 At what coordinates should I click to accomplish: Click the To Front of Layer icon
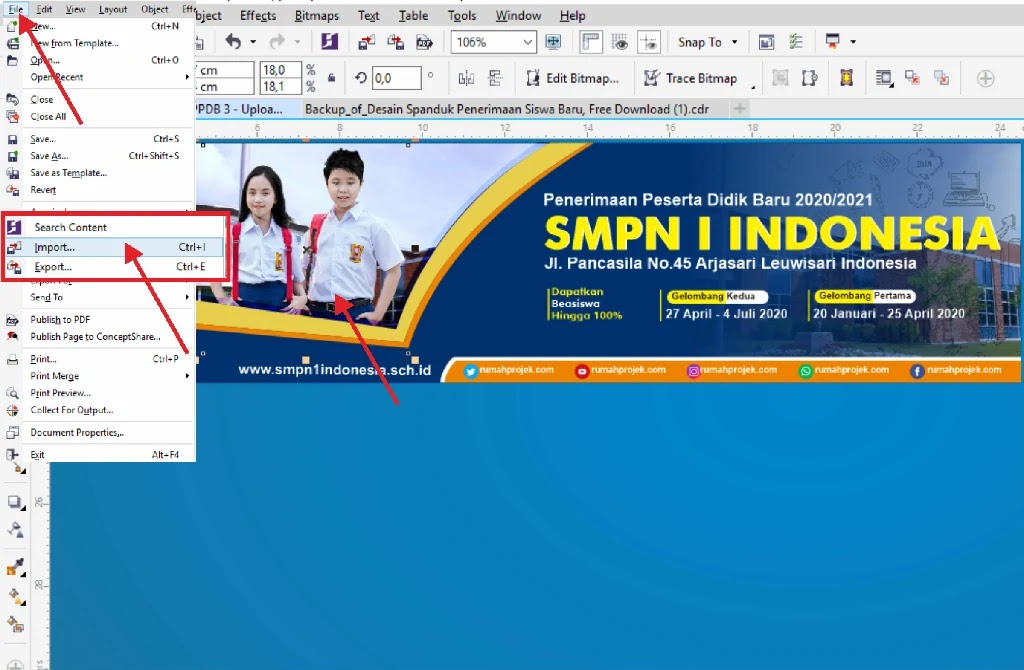pyautogui.click(x=912, y=78)
